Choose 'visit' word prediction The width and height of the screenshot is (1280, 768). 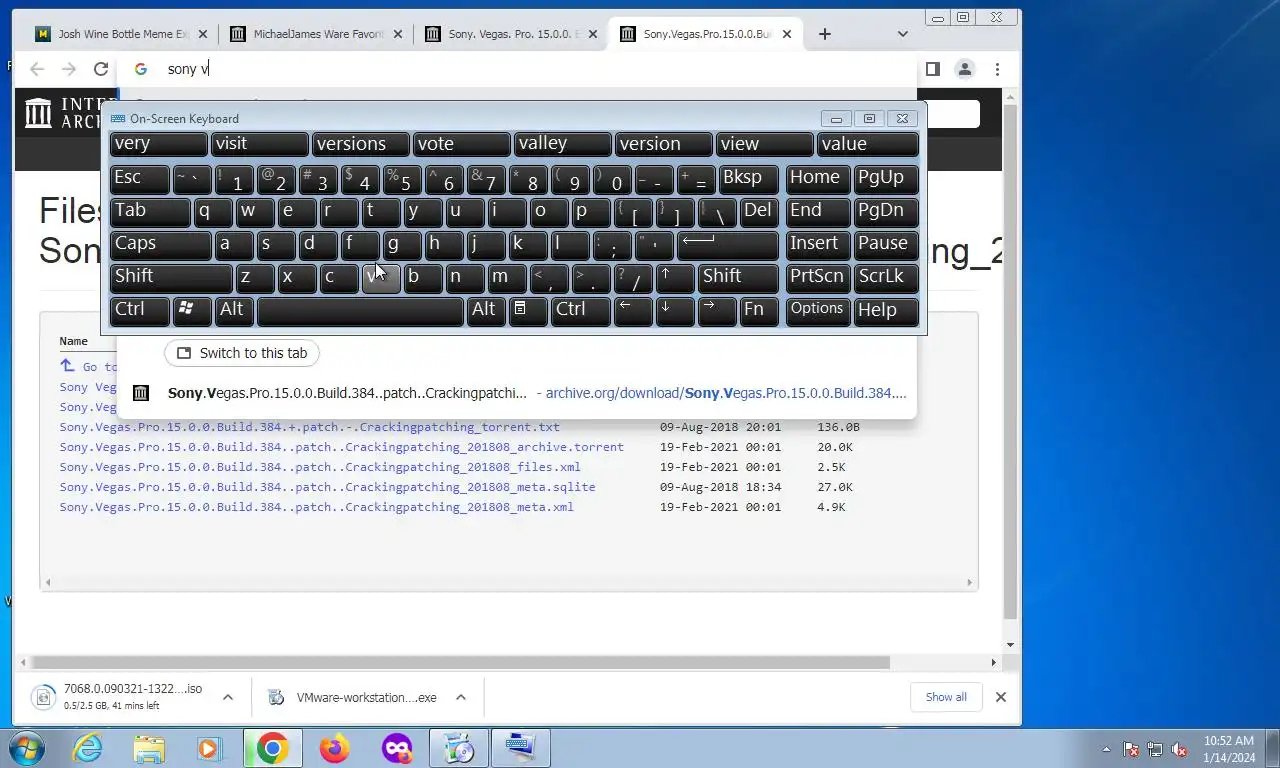click(260, 144)
